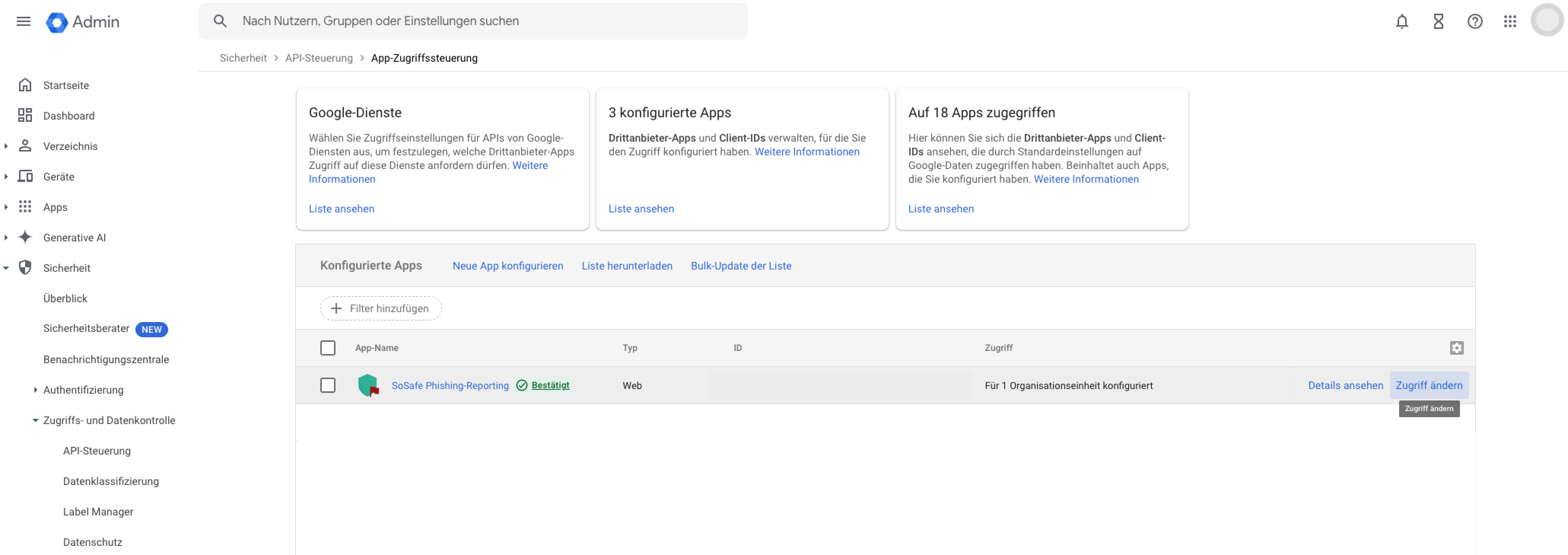Click inside the search users field

(x=426, y=21)
